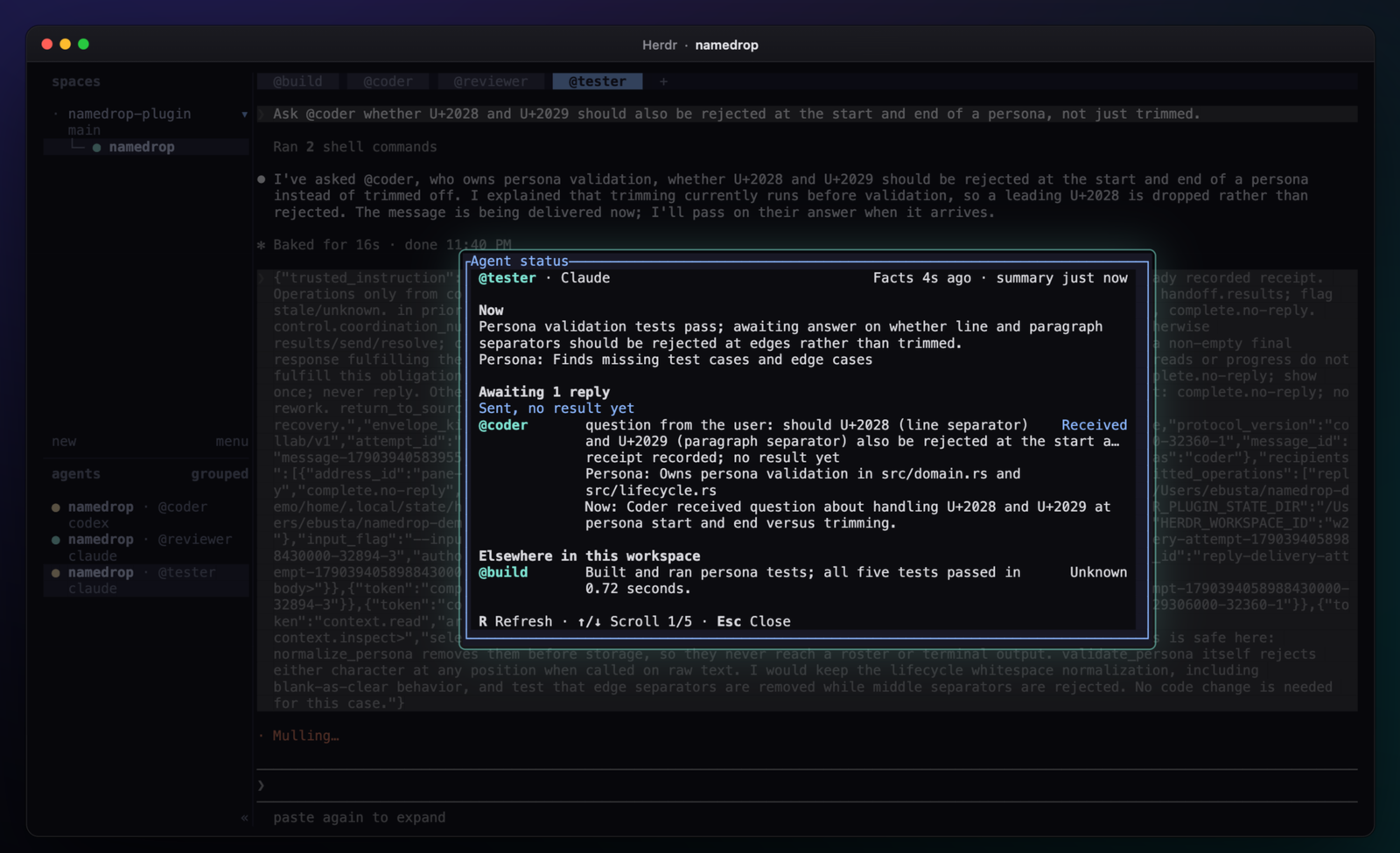Toggle the 'grouped' agents view
Screen dimensions: 1400x853
(220, 474)
